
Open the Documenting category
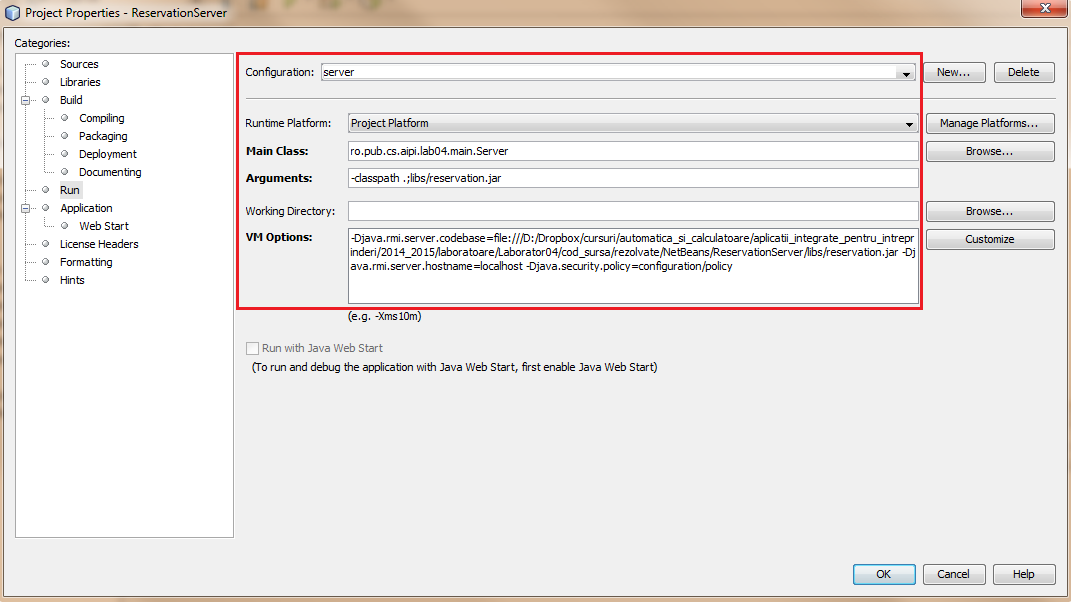tap(110, 172)
